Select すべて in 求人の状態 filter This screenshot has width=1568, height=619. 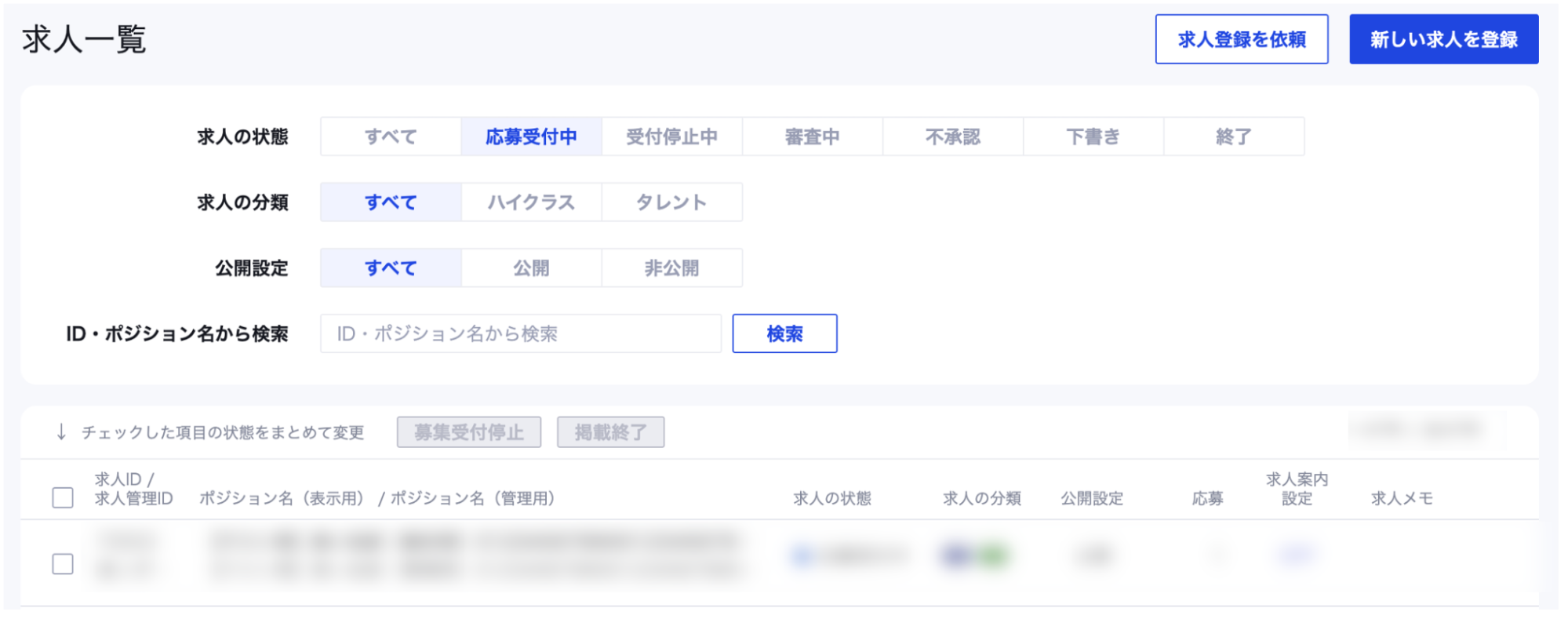391,137
